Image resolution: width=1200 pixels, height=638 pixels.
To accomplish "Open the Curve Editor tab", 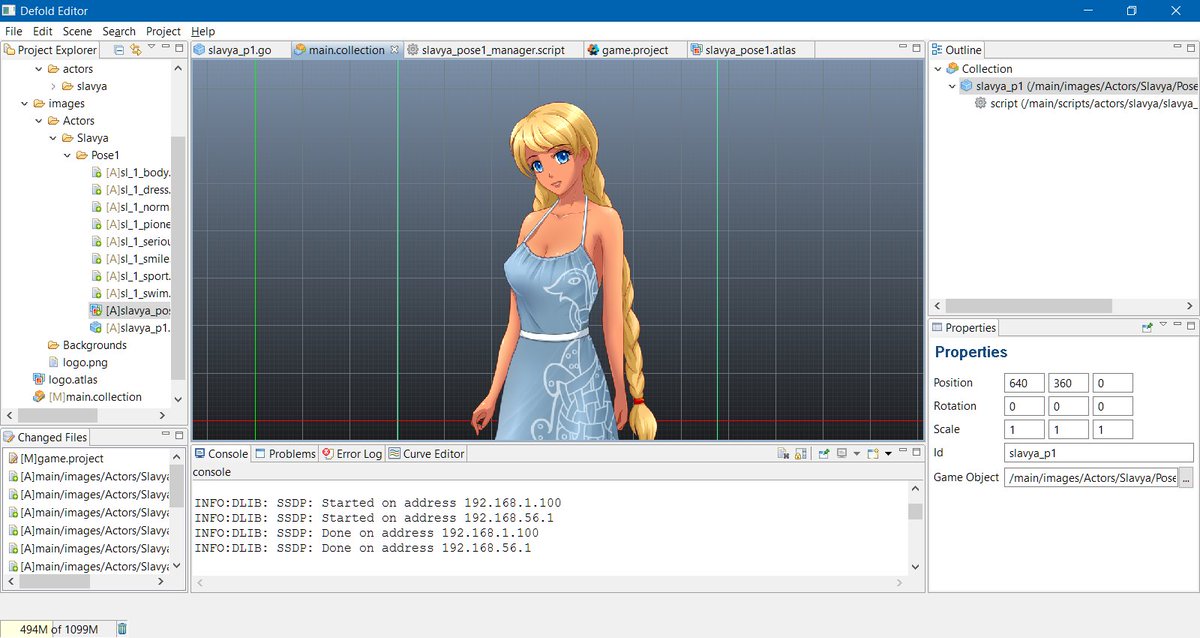I will pyautogui.click(x=427, y=454).
